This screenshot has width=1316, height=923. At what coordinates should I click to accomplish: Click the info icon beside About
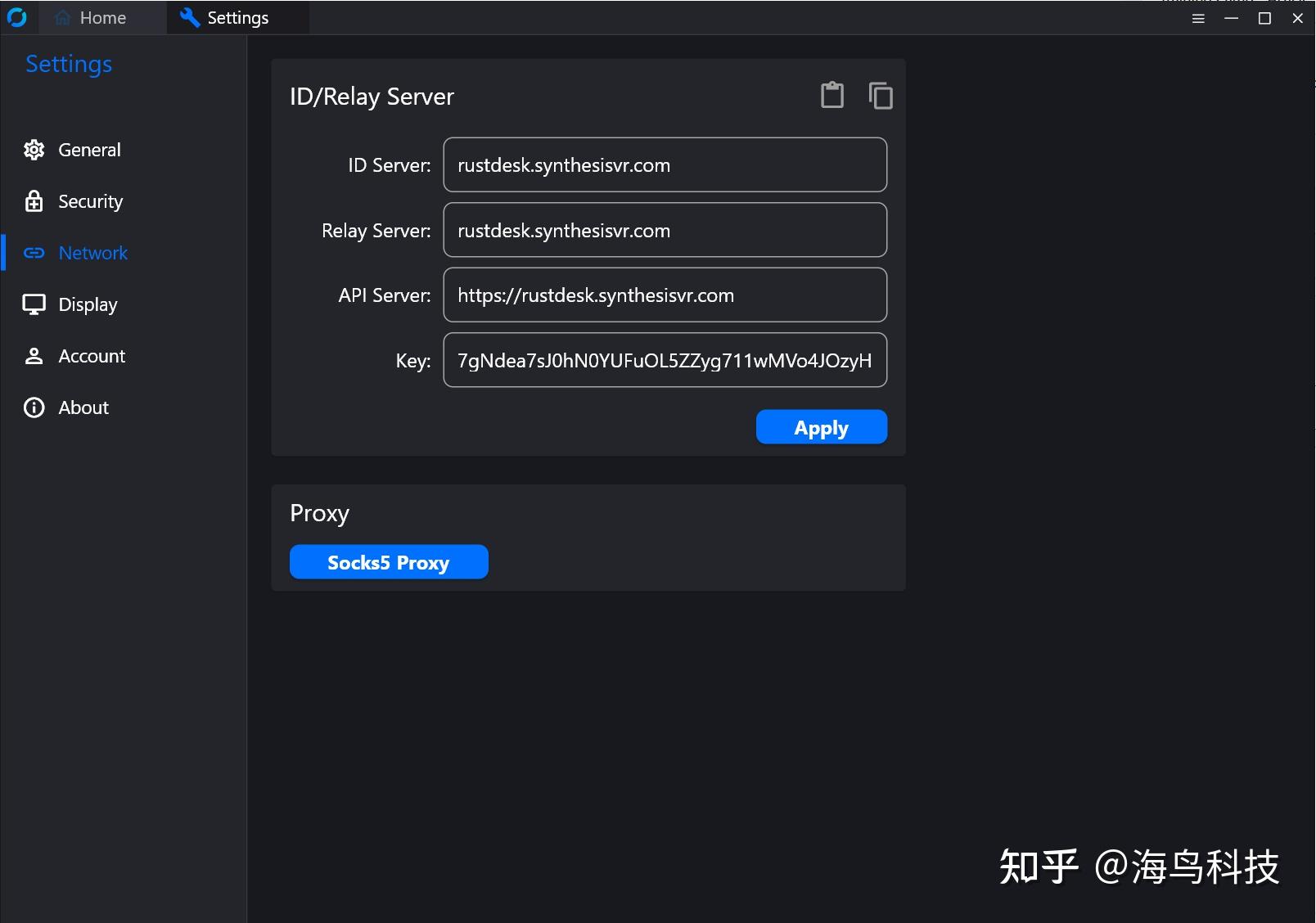point(34,407)
